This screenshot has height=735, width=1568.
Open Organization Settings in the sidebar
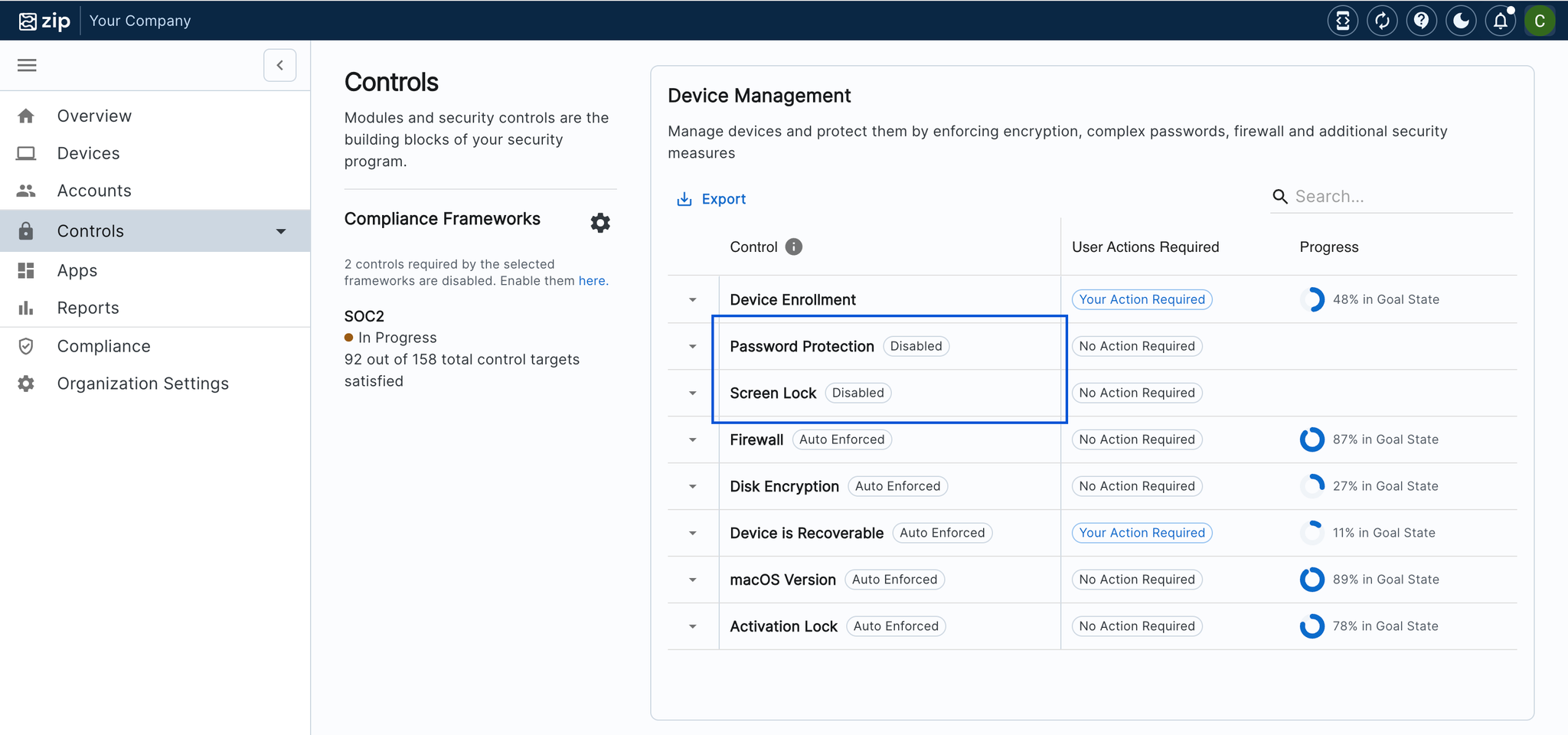coord(142,384)
